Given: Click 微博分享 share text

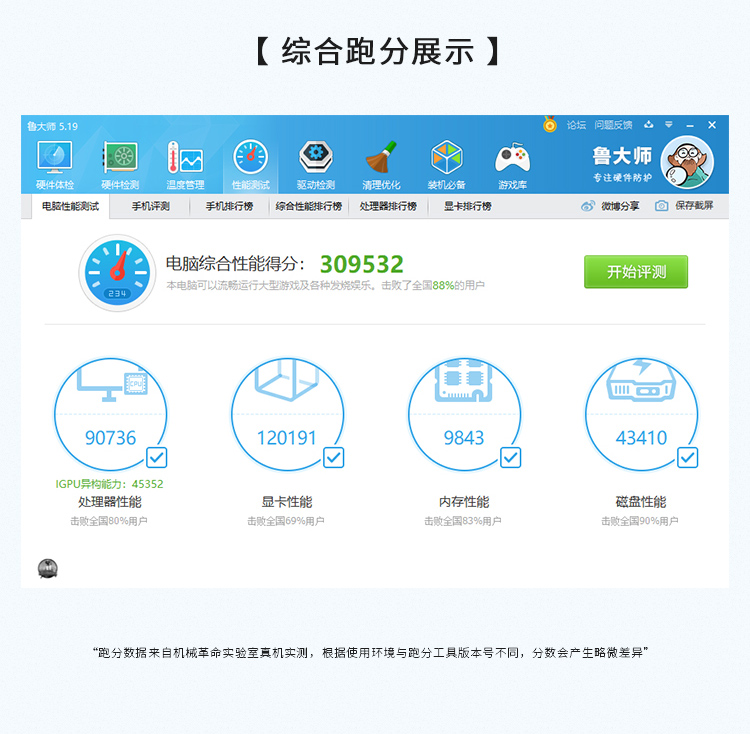Looking at the screenshot, I should tap(620, 206).
